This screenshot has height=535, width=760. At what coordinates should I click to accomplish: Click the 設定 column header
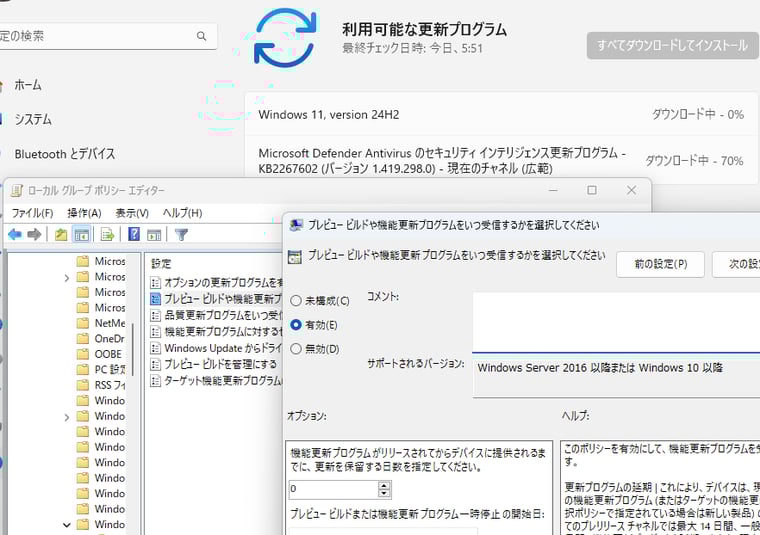pyautogui.click(x=161, y=264)
